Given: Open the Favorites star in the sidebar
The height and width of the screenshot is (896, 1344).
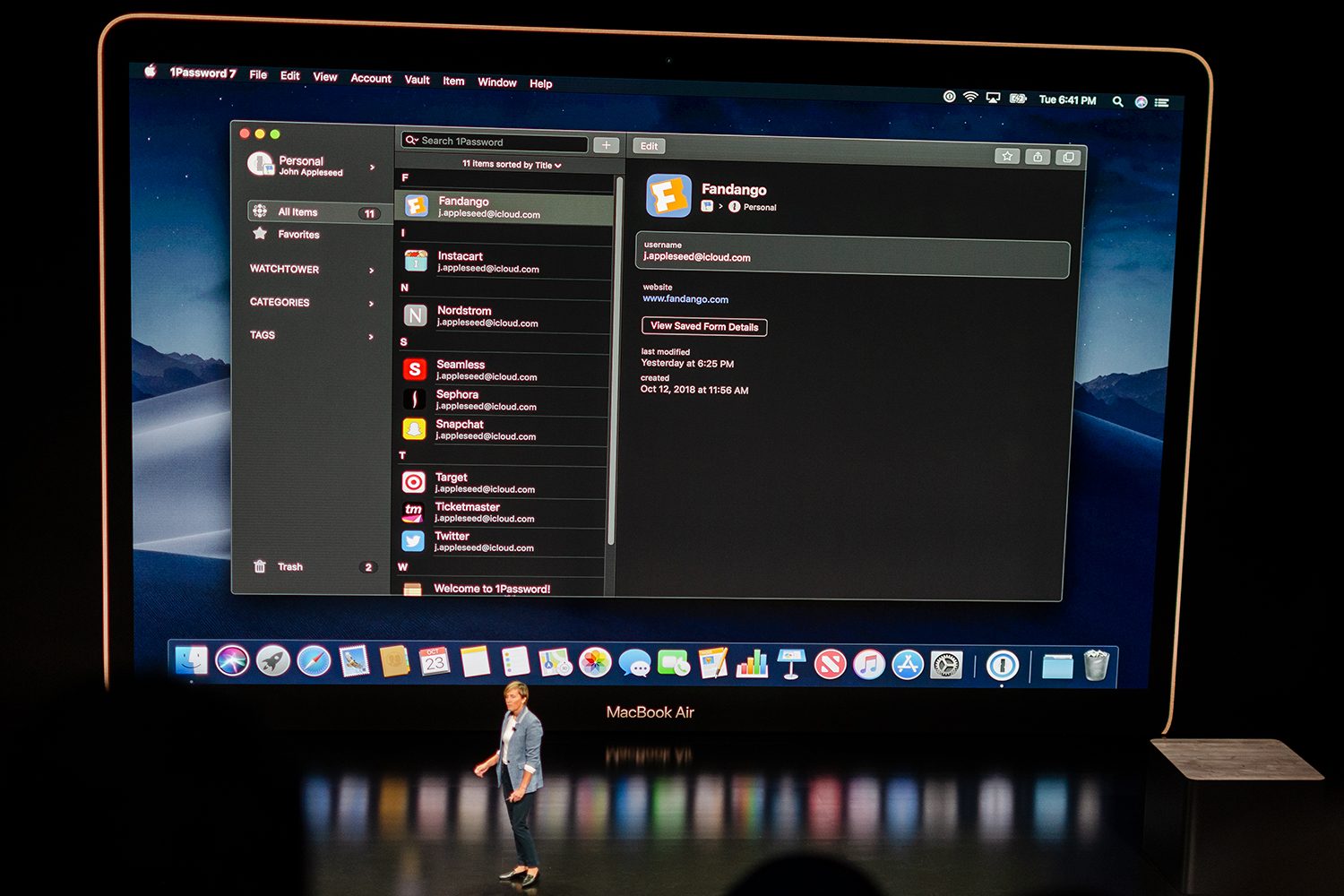Looking at the screenshot, I should 260,233.
